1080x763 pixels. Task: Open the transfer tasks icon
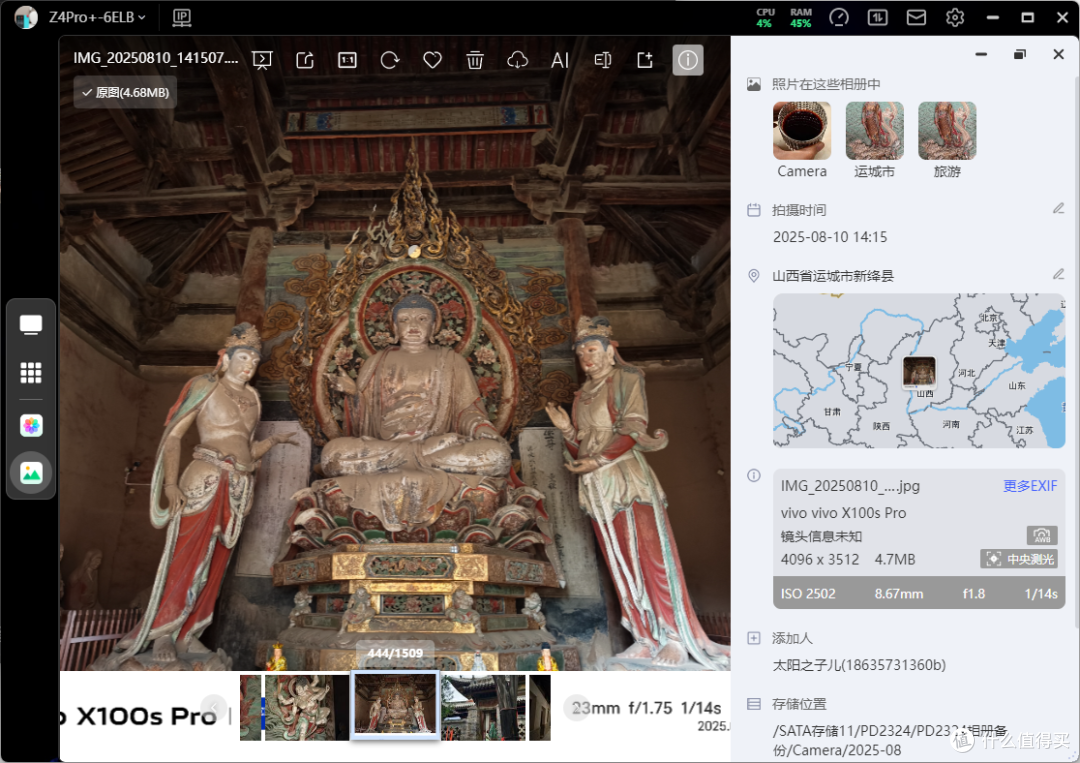[878, 17]
